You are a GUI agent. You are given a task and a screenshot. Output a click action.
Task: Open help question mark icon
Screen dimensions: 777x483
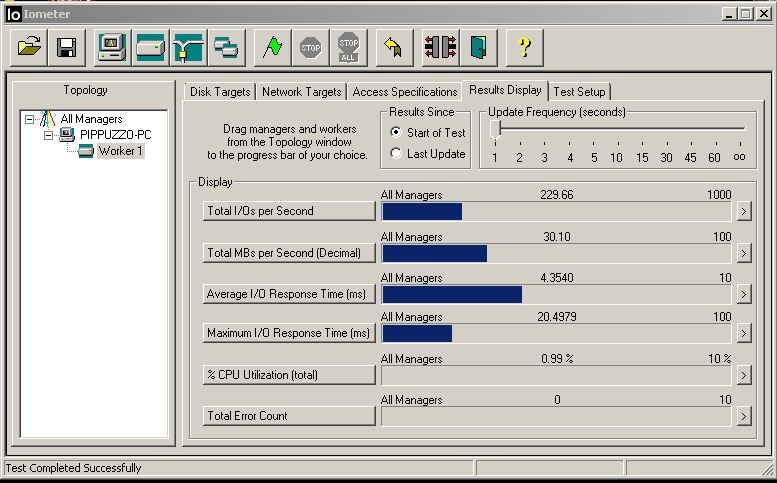click(524, 48)
